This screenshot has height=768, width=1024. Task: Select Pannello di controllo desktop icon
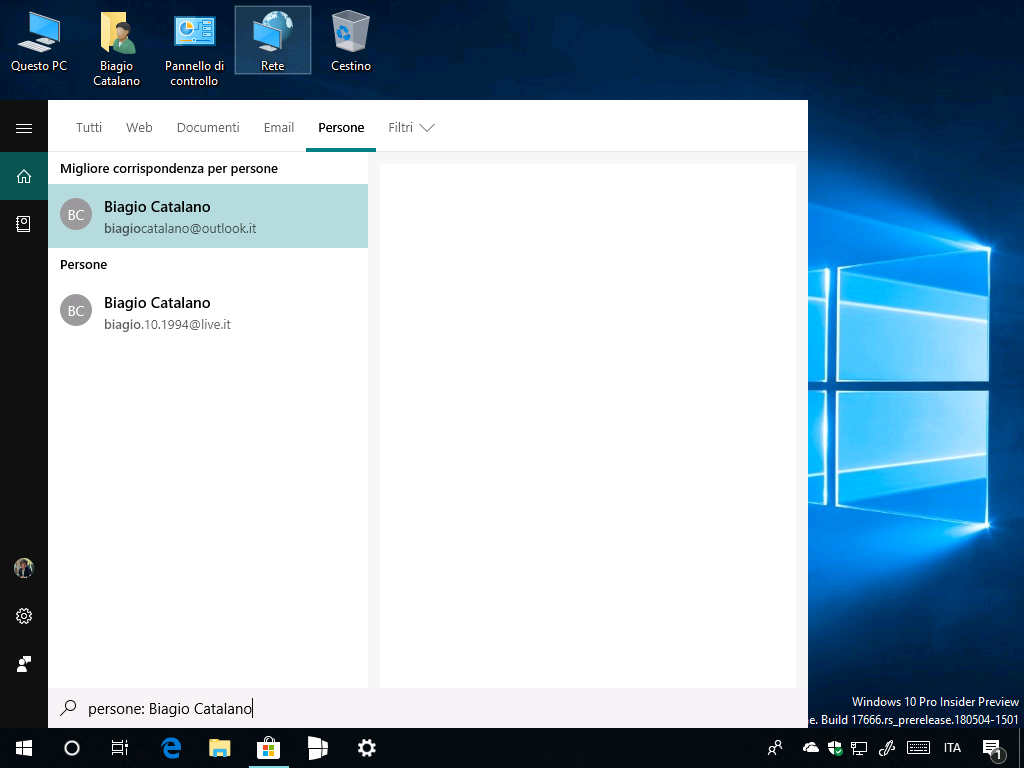tap(195, 50)
